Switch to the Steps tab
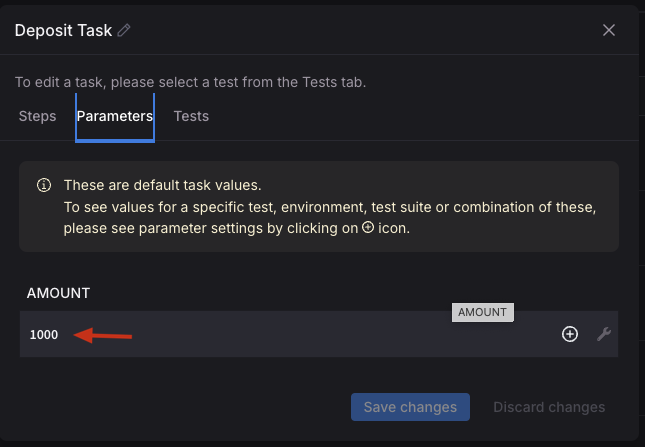Viewport: 645px width, 447px height. (x=37, y=116)
